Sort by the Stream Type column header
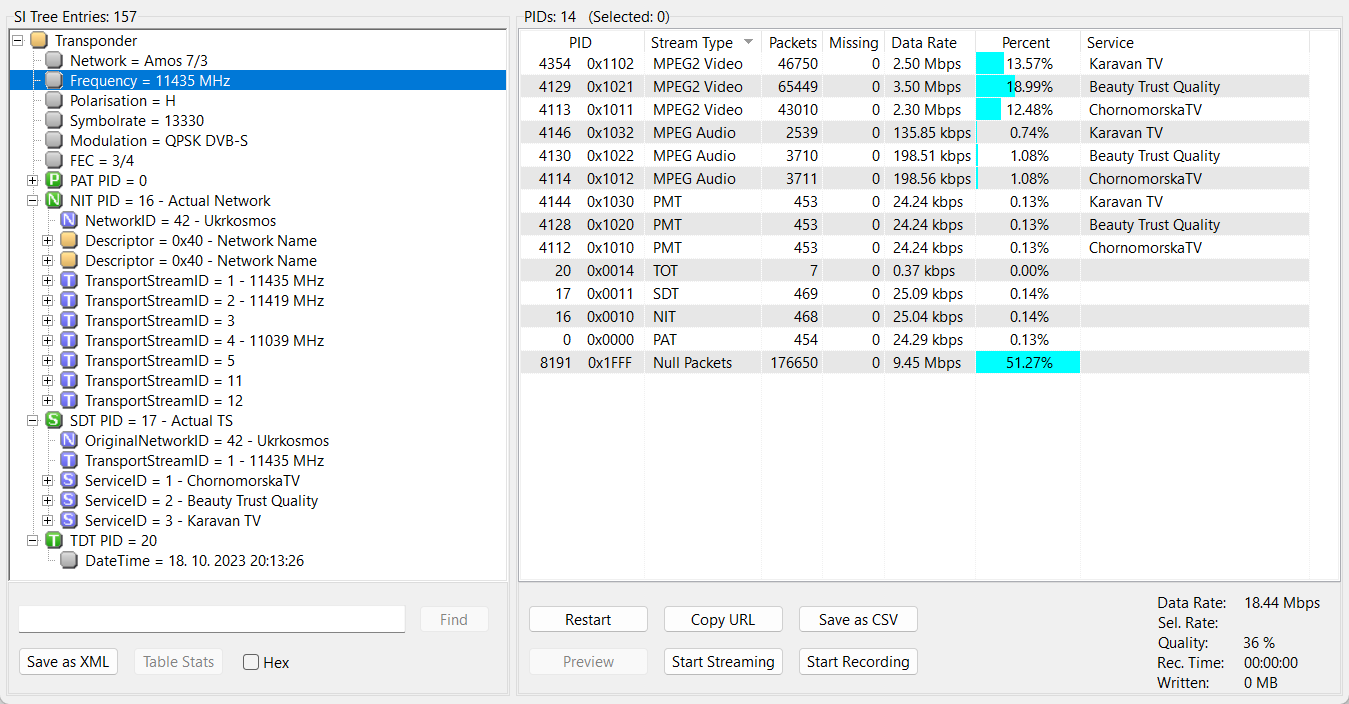 (x=703, y=43)
